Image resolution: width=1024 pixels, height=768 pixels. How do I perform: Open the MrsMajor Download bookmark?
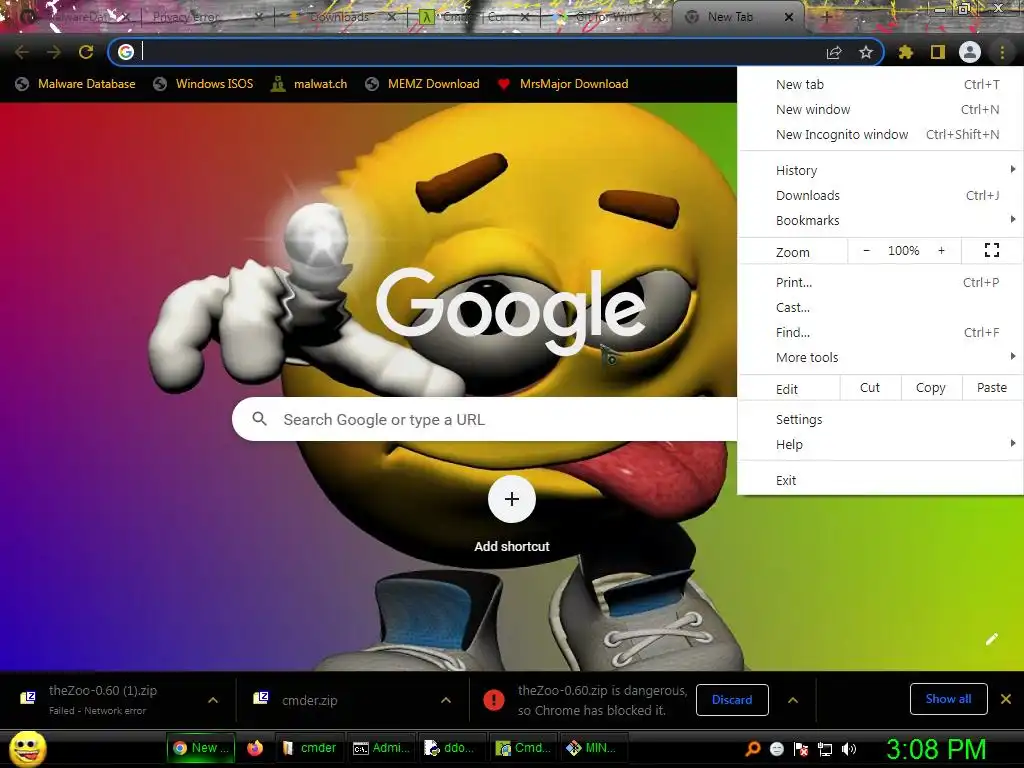(562, 84)
